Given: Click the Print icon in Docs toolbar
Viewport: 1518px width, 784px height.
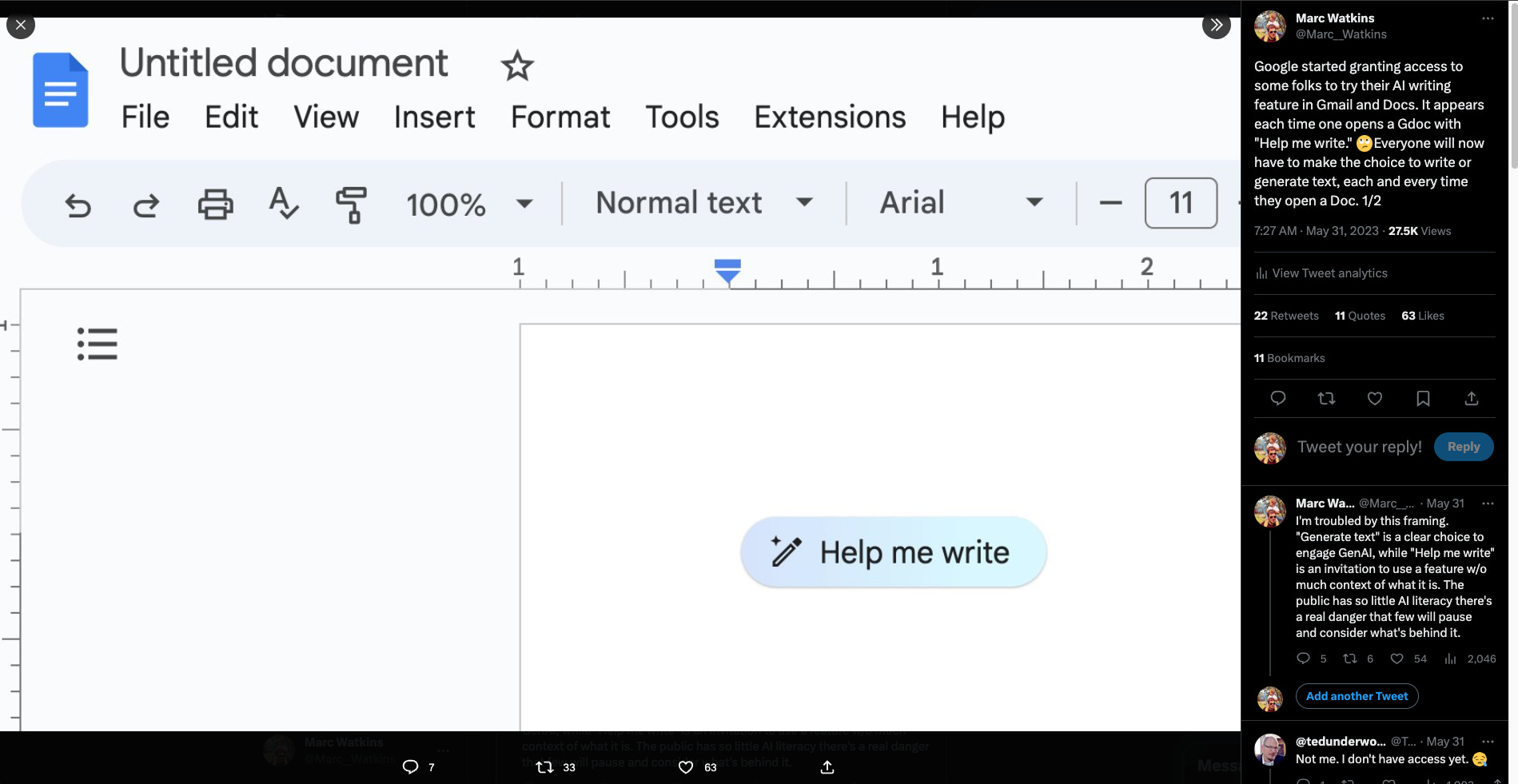Looking at the screenshot, I should click(x=215, y=205).
